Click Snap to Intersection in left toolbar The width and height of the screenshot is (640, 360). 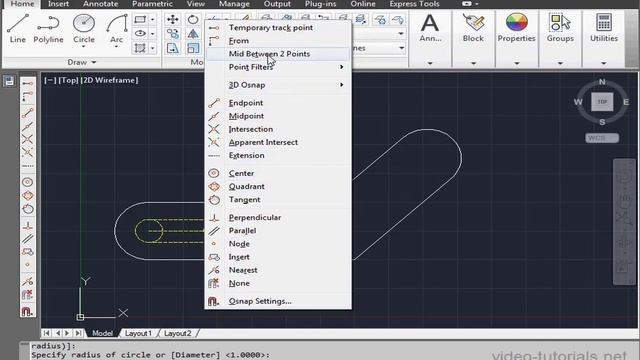click(x=27, y=139)
